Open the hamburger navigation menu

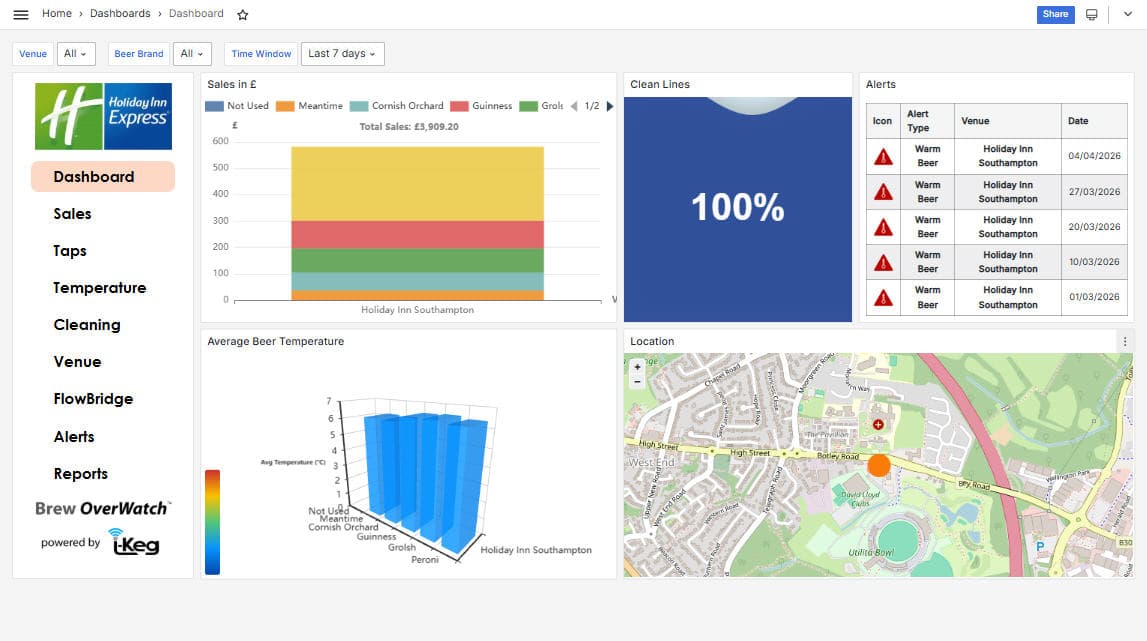(20, 14)
